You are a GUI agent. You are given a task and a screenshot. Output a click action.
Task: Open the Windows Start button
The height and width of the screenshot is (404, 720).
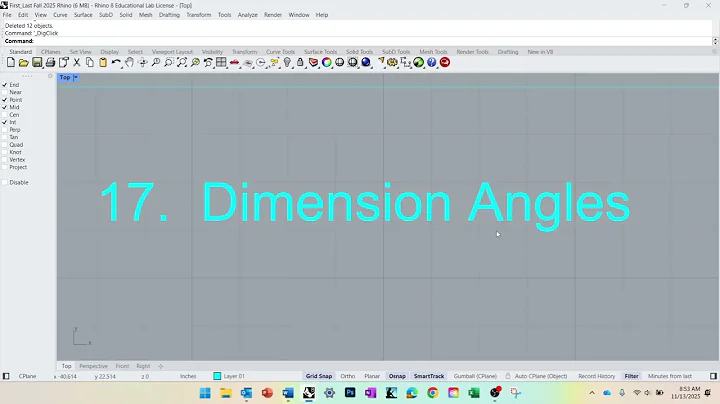205,393
